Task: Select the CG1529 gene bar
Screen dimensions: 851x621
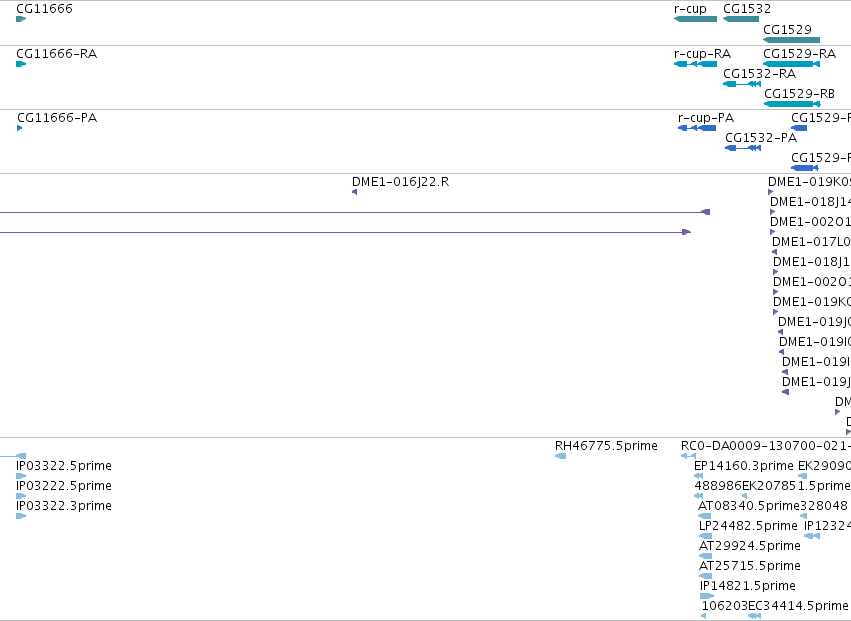Action: pyautogui.click(x=791, y=40)
